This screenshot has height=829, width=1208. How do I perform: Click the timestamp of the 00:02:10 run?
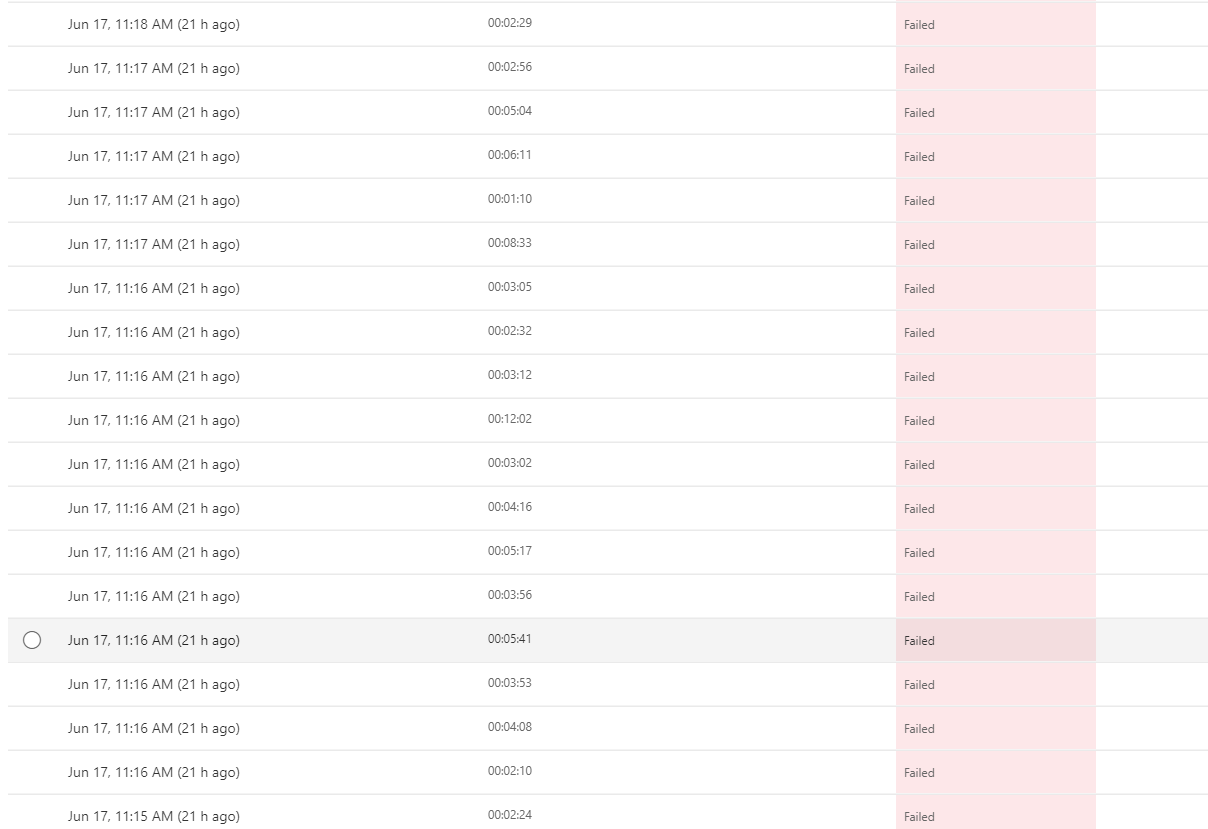tap(153, 772)
